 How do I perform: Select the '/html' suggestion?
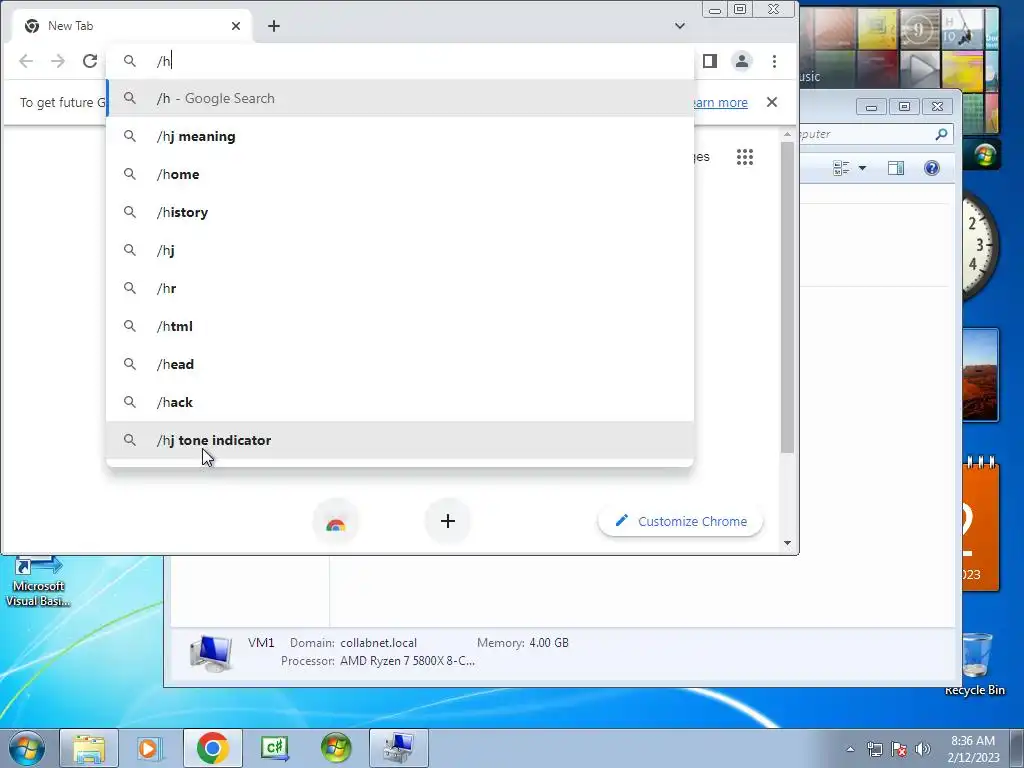(x=400, y=326)
